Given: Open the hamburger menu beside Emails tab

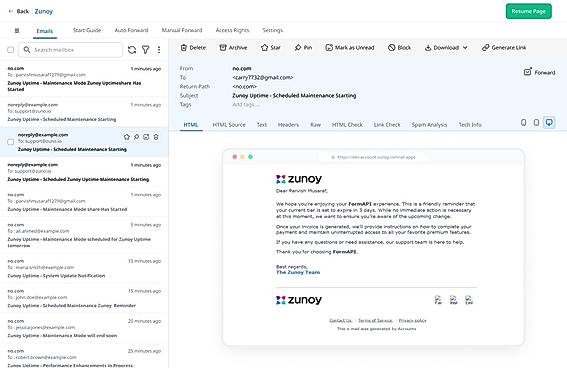Looking at the screenshot, I should pos(17,31).
